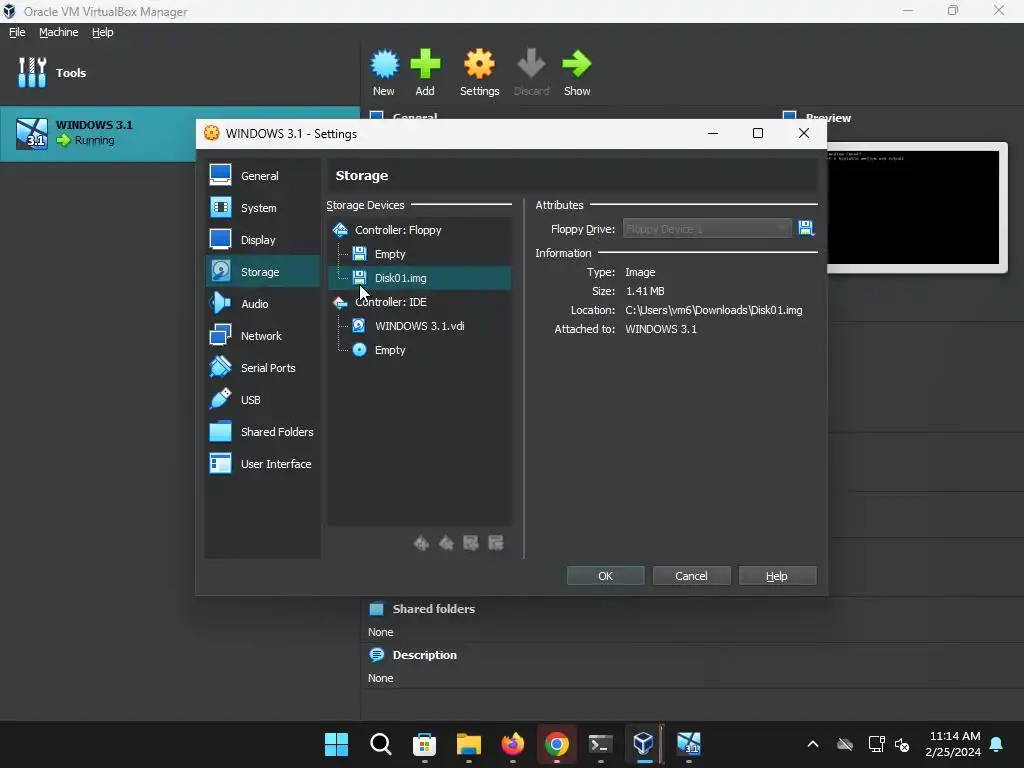Open the Display settings category
This screenshot has height=768, width=1024.
[x=263, y=240]
